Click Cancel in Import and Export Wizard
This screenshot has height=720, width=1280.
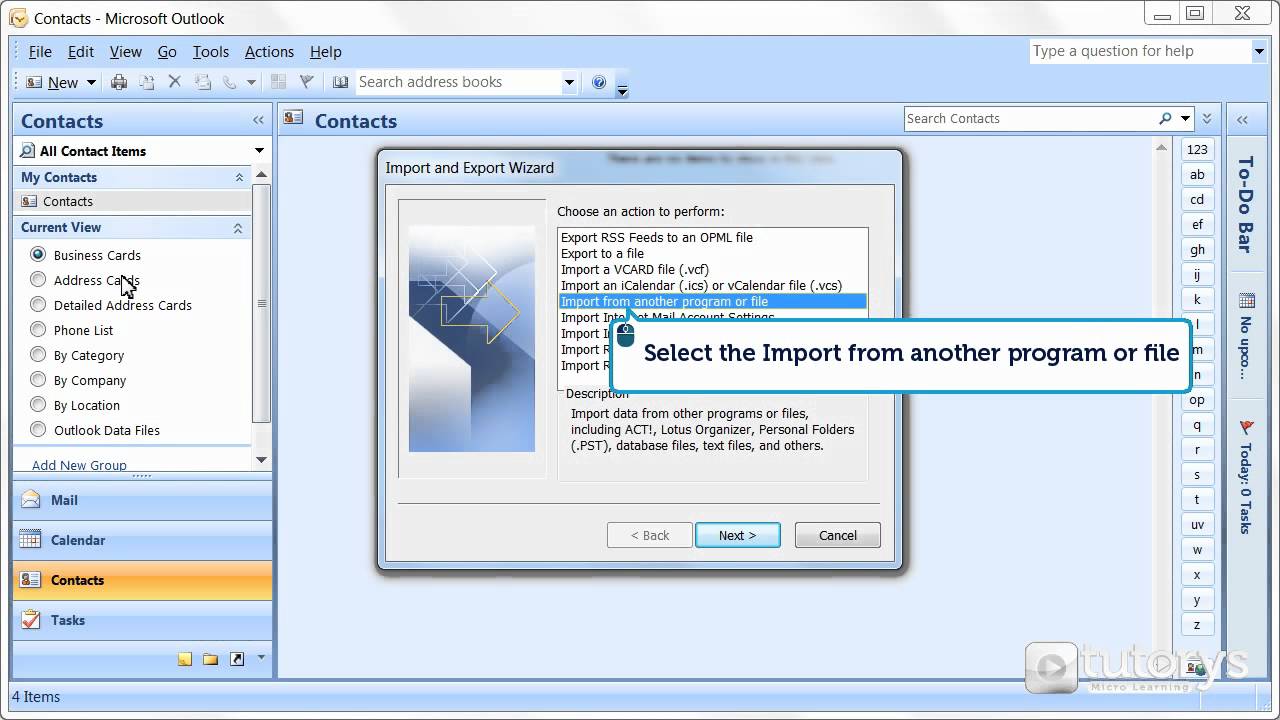(x=838, y=535)
